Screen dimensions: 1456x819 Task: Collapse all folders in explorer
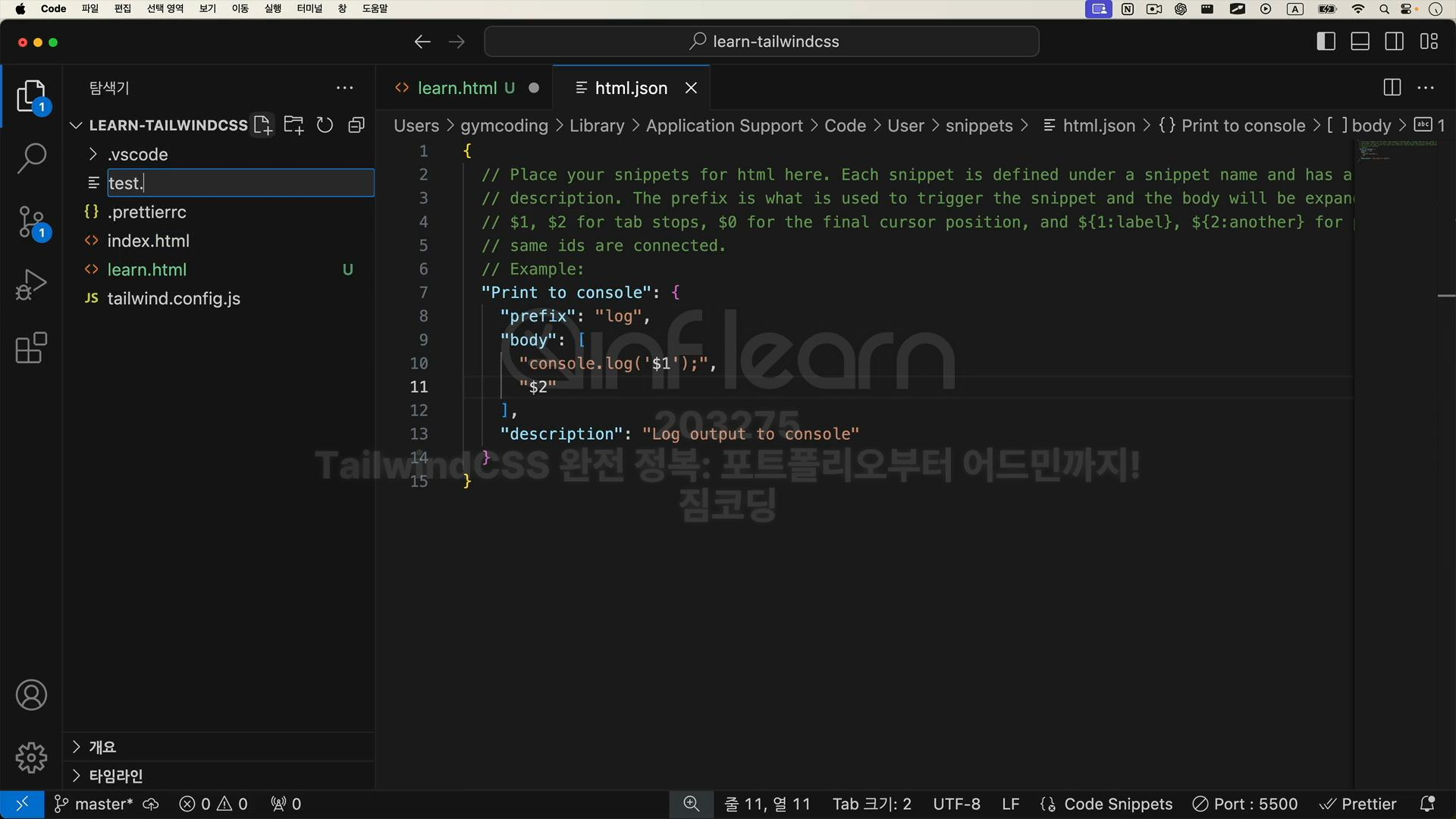click(x=356, y=125)
